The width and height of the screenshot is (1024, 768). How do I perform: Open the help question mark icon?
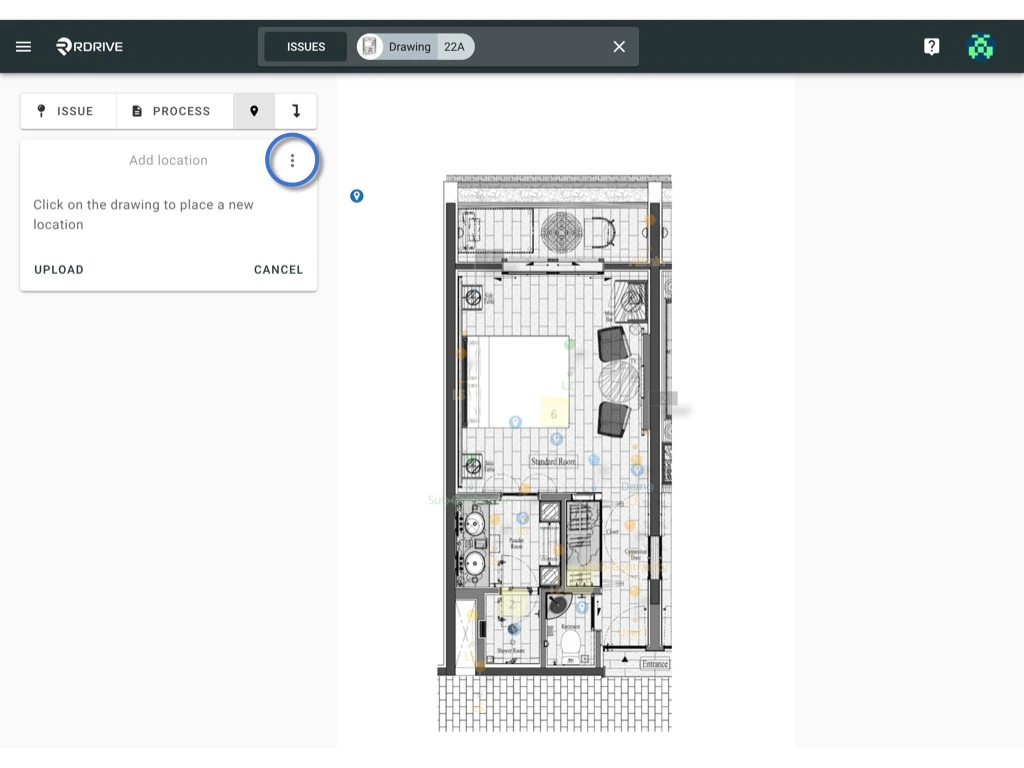(x=931, y=46)
